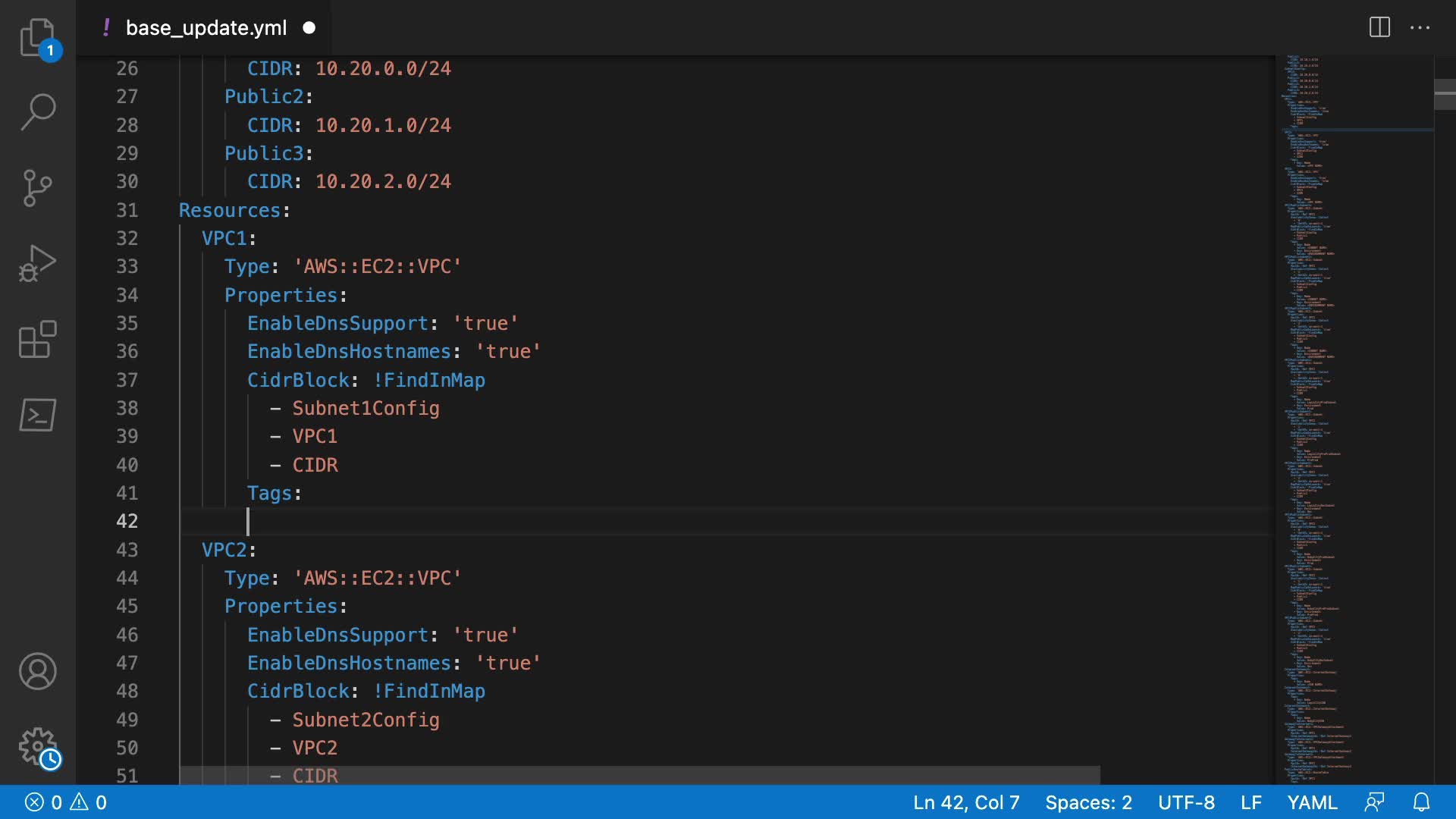1456x819 pixels.
Task: Select the LF end of line indicator
Action: pyautogui.click(x=1250, y=802)
